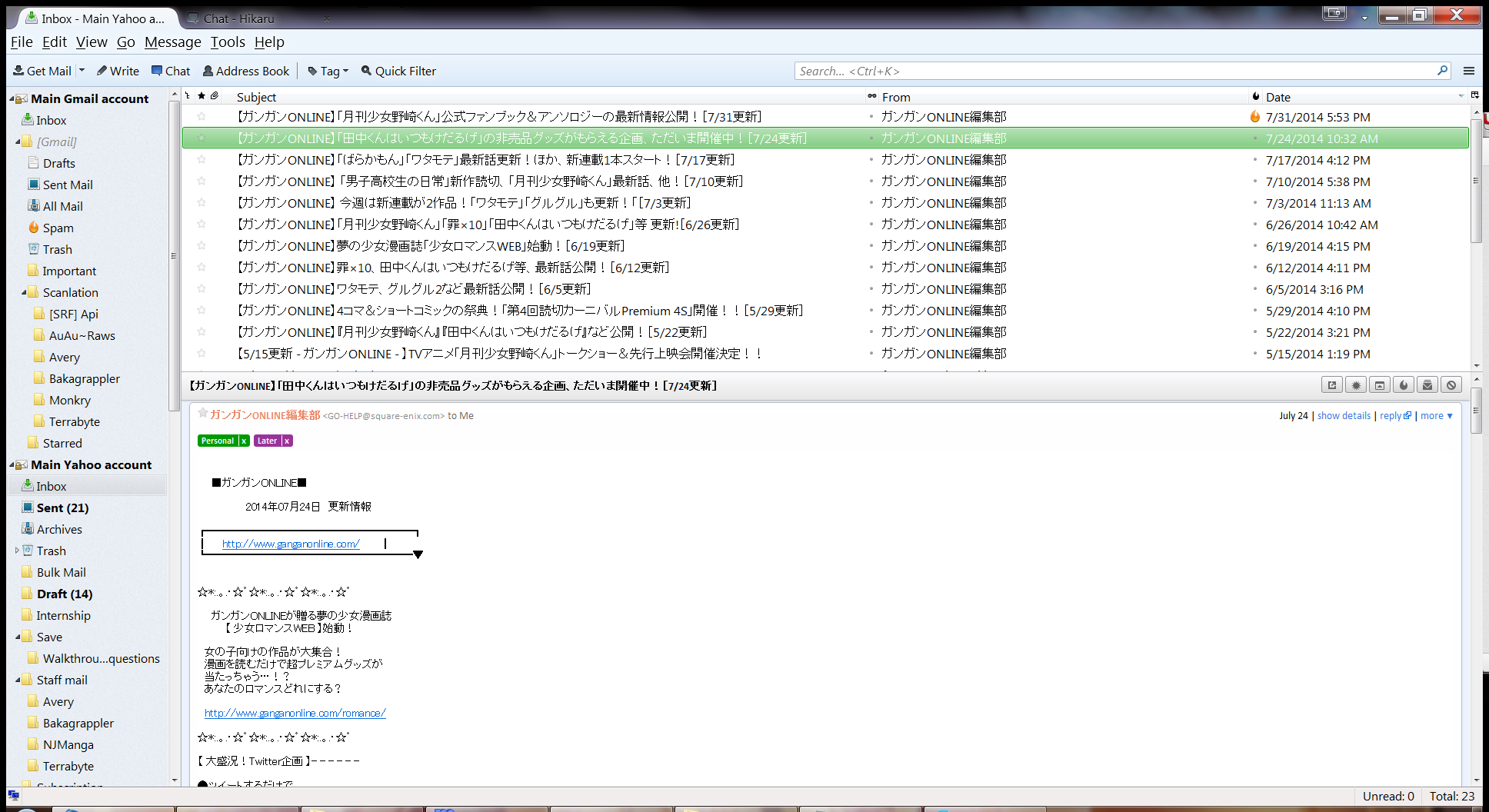Open the ganganonline.com link
The height and width of the screenshot is (812, 1489).
click(x=291, y=544)
